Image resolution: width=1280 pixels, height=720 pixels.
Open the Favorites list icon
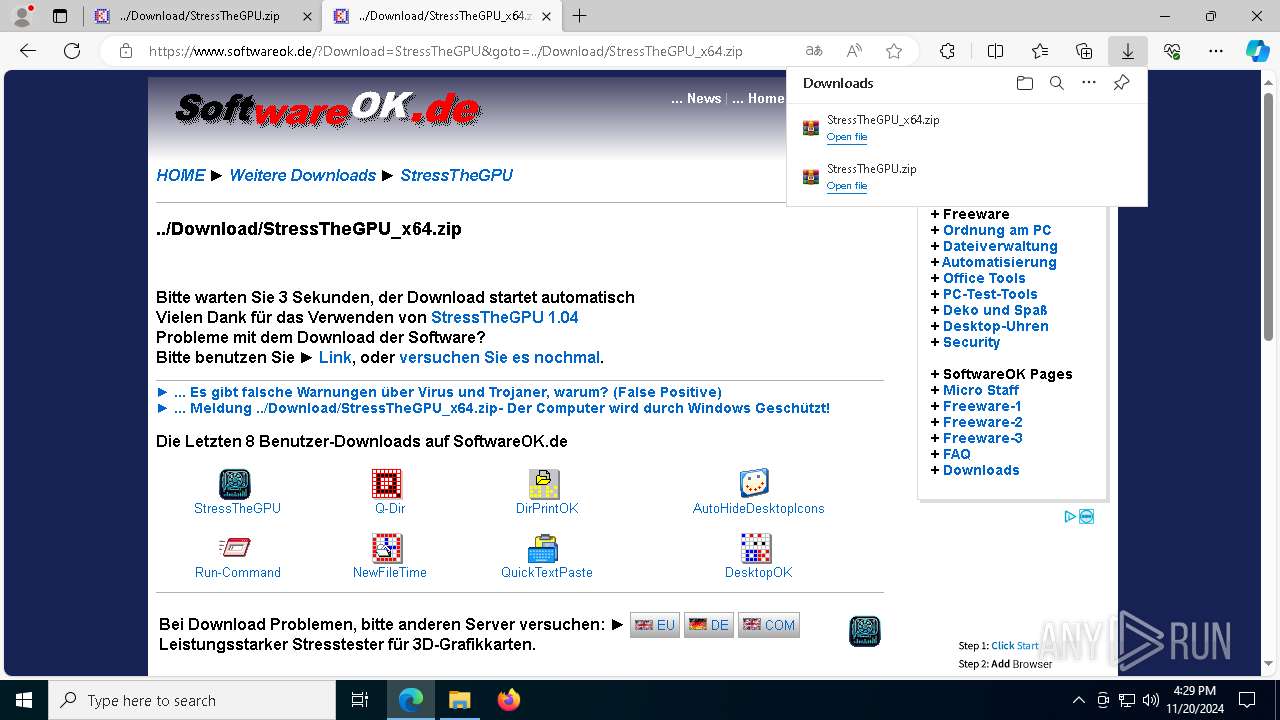coord(1040,51)
